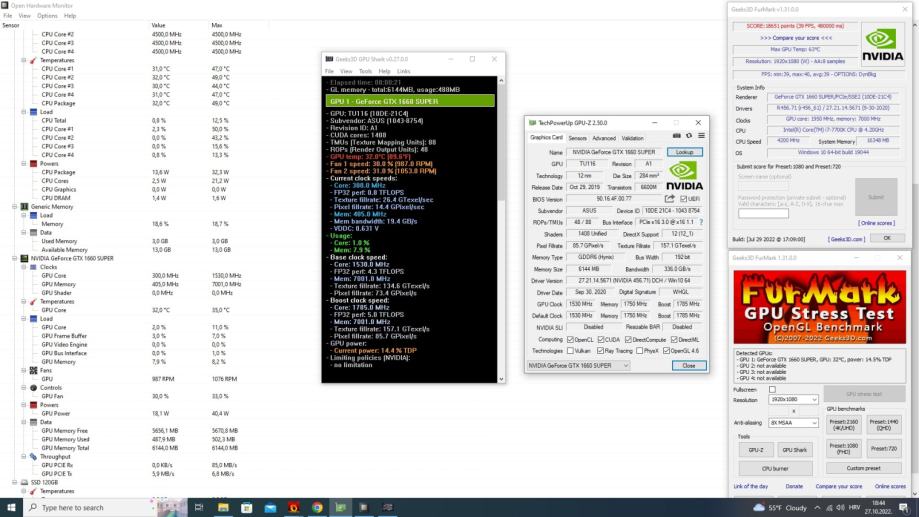Enable the Fullscreen checkbox in FurMark
Screen dimensions: 919x517
click(772, 389)
